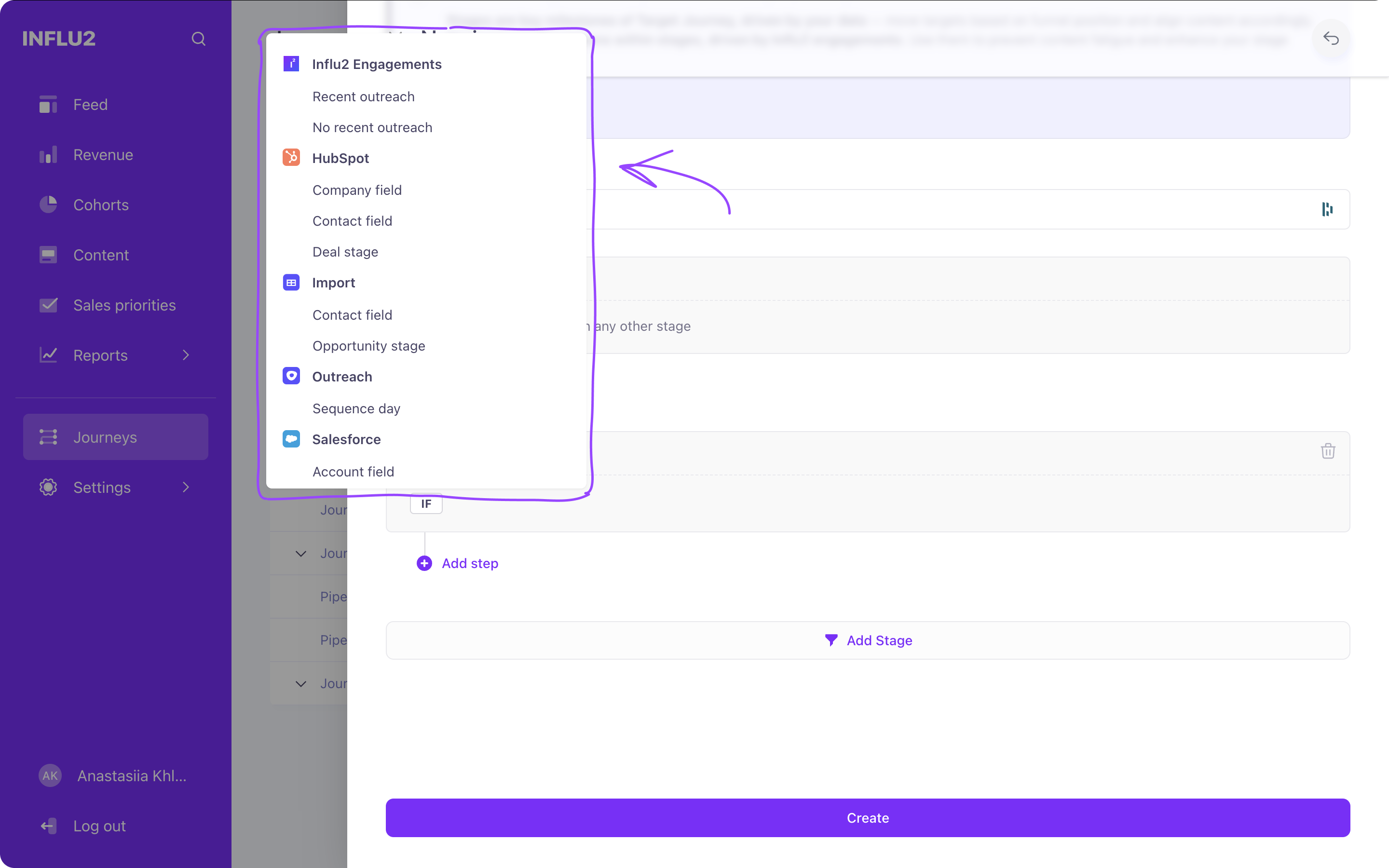Select the Import category header
Image resolution: width=1389 pixels, height=868 pixels.
[333, 283]
